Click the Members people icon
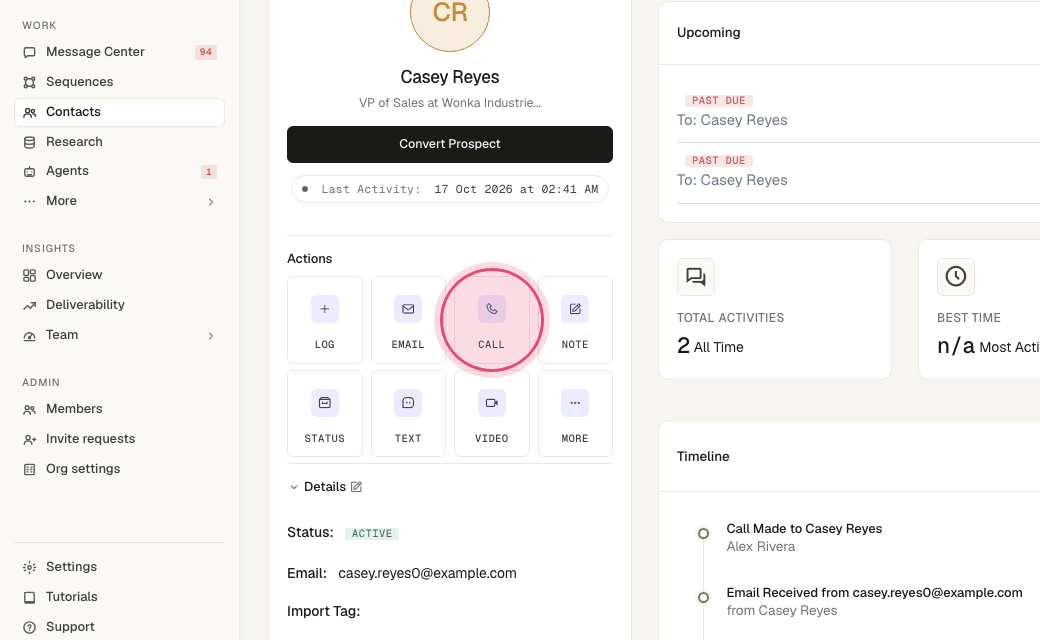The height and width of the screenshot is (640, 1040). [x=29, y=410]
